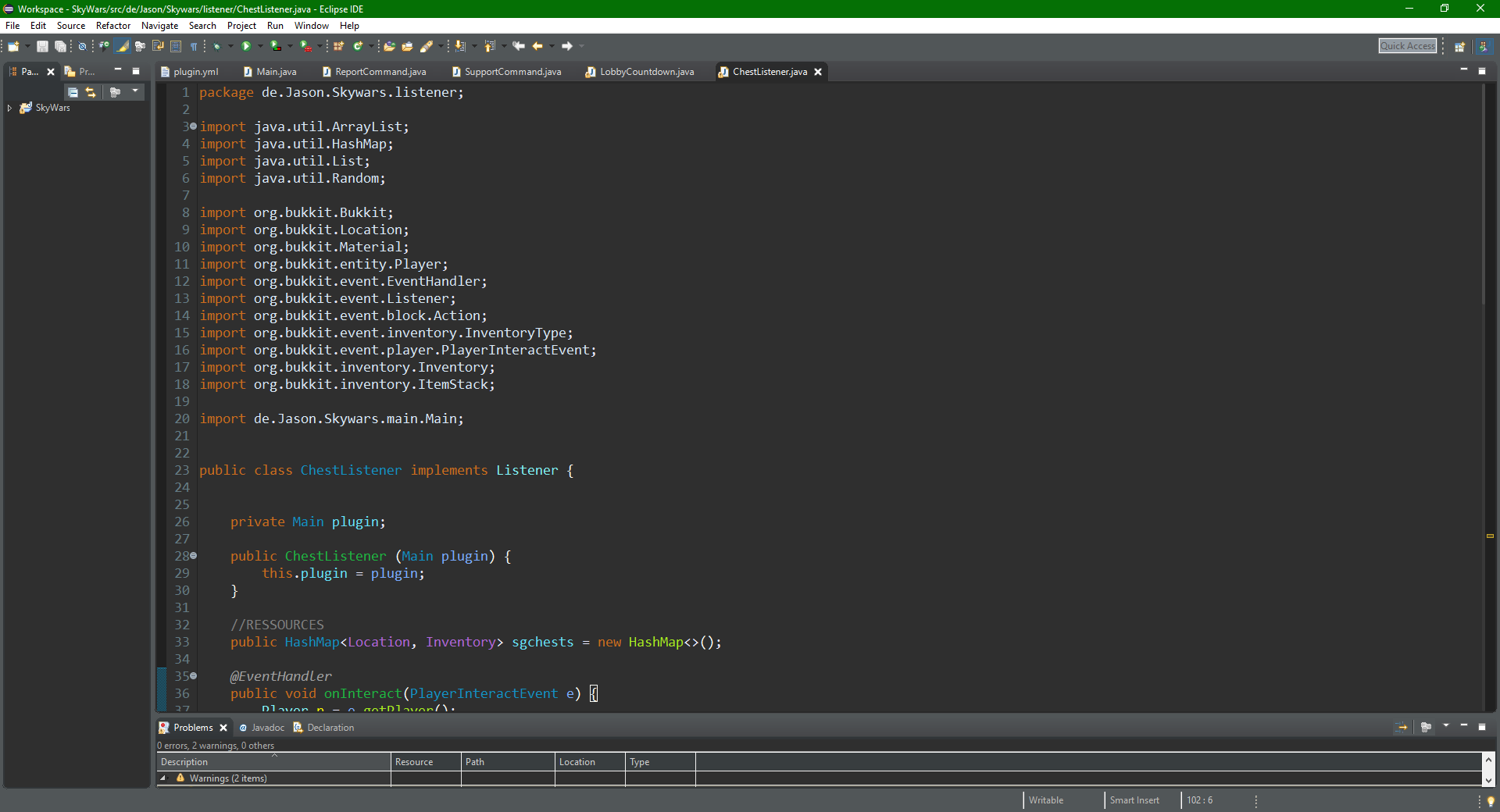Click the Open Task folder icon
This screenshot has width=1500, height=812.
click(x=407, y=47)
